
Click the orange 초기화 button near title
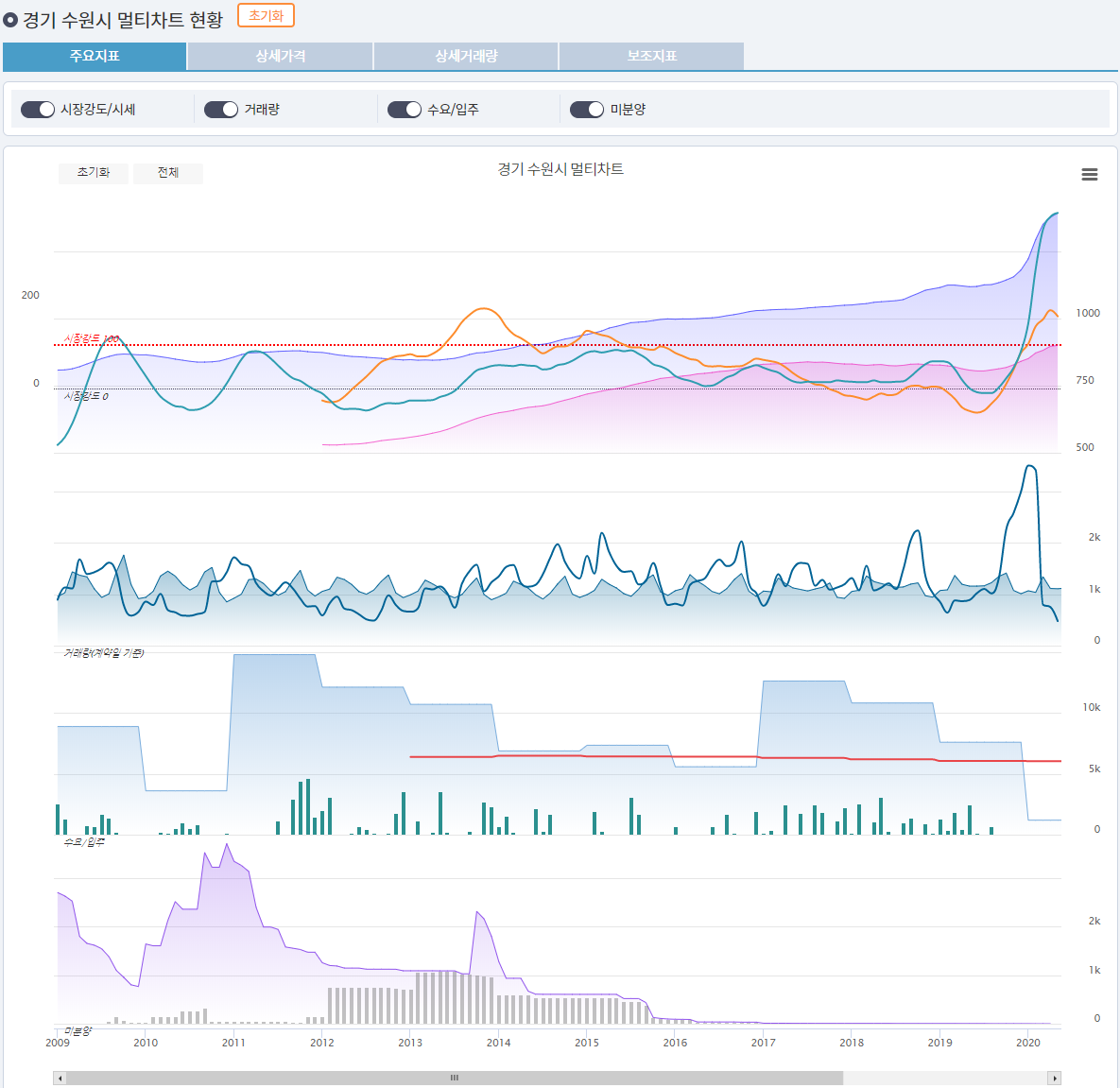point(266,16)
